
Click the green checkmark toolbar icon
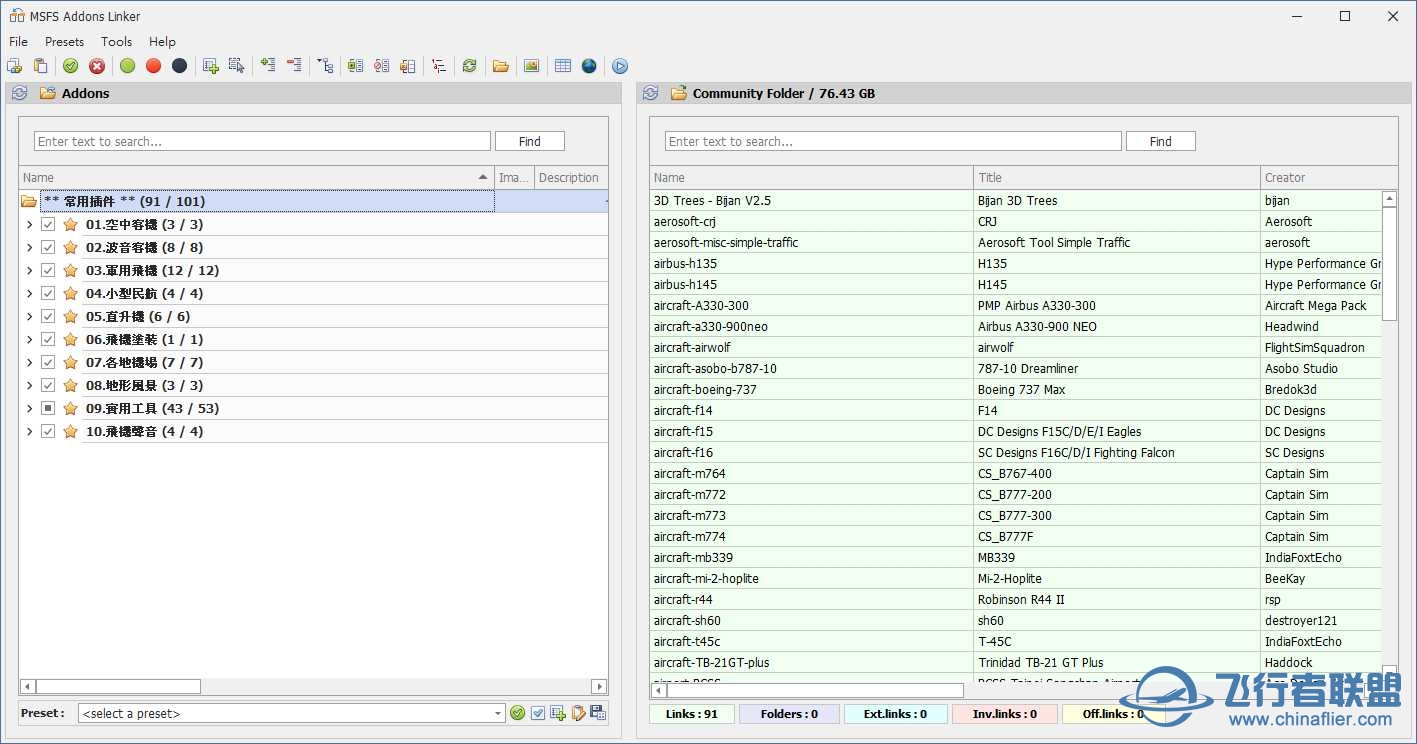(x=70, y=66)
